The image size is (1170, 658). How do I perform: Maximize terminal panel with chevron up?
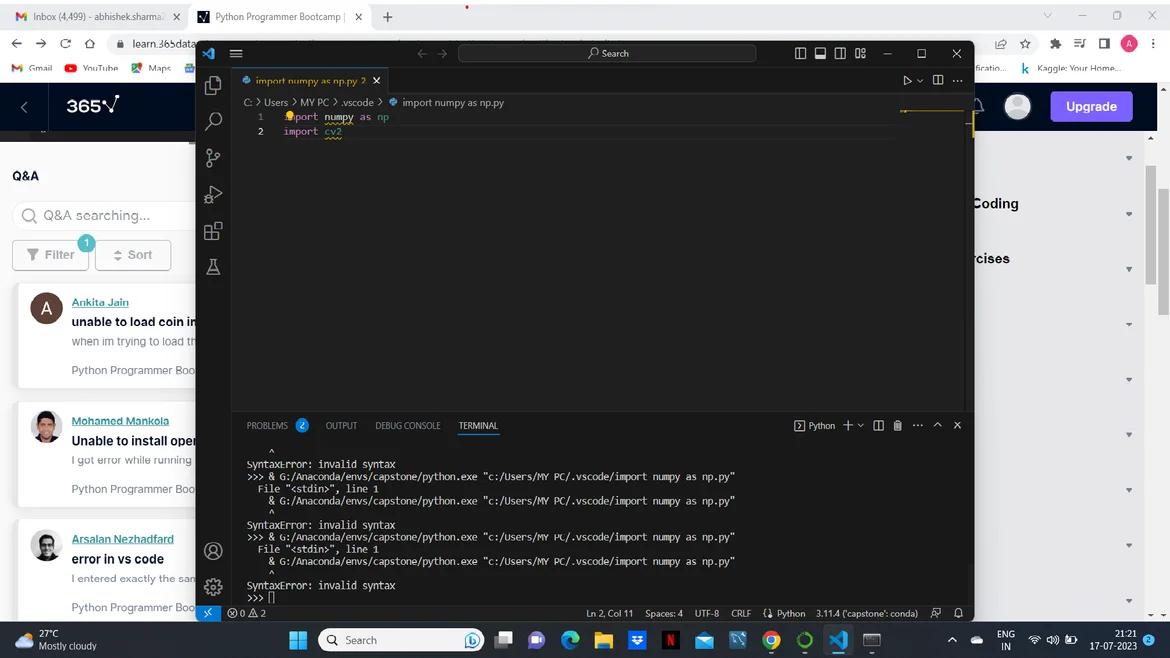pyautogui.click(x=937, y=426)
